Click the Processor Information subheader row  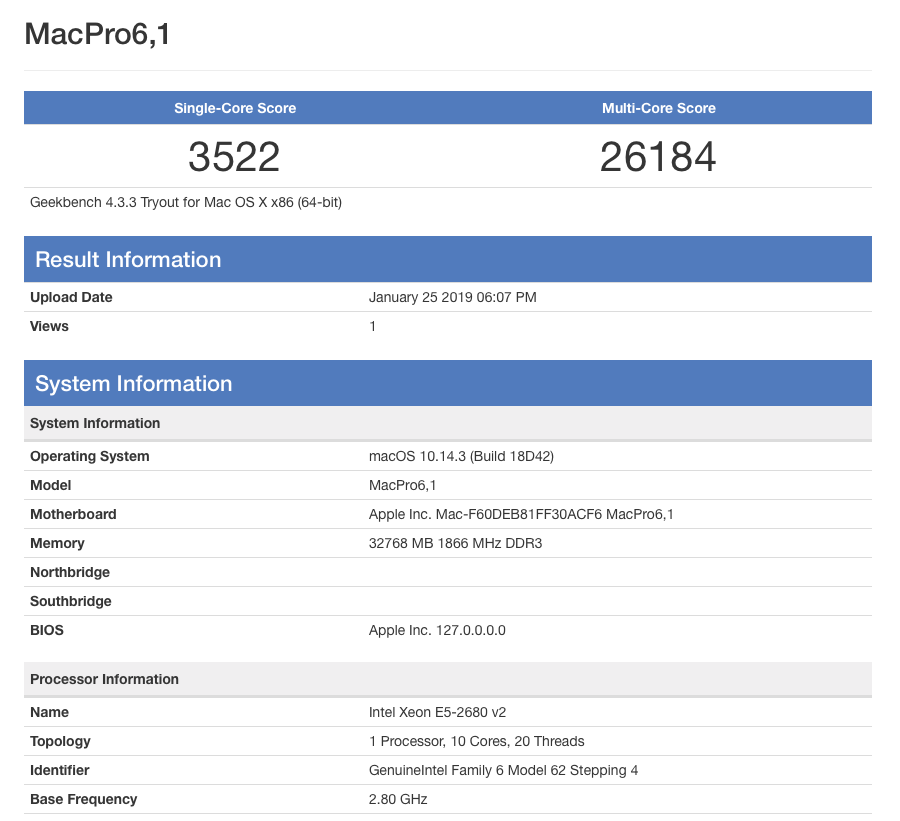coord(448,679)
